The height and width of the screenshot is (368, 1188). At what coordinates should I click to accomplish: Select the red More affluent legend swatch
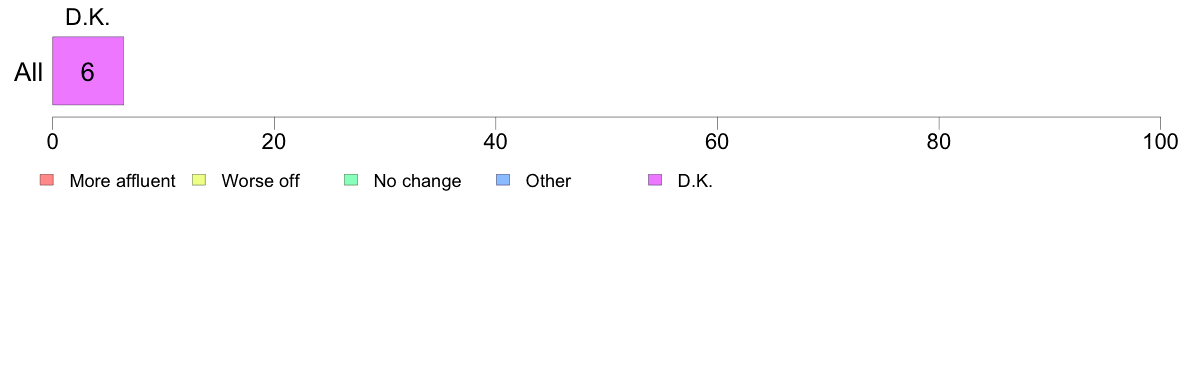coord(47,180)
